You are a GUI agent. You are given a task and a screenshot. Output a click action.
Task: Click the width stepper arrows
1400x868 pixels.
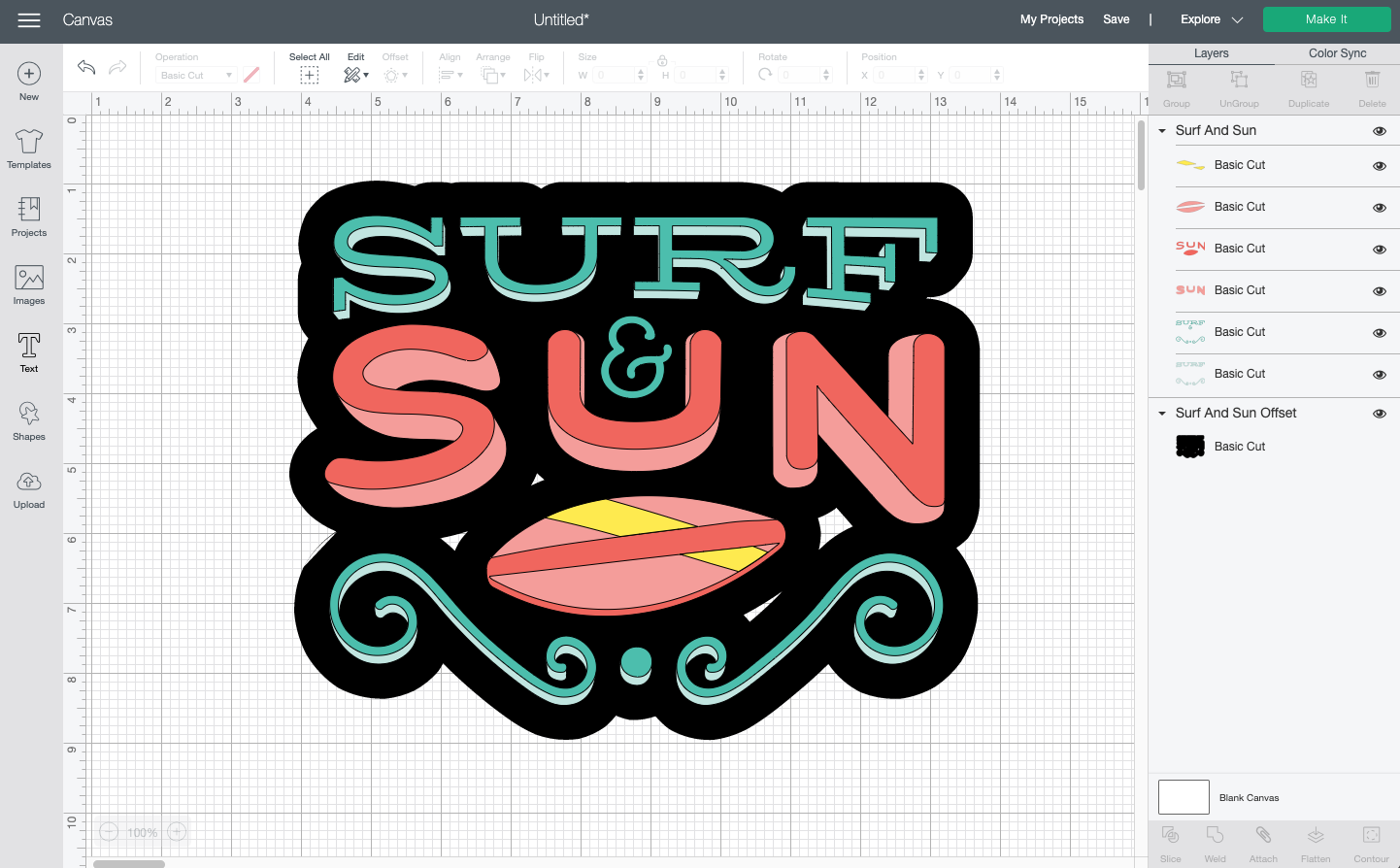[x=641, y=75]
